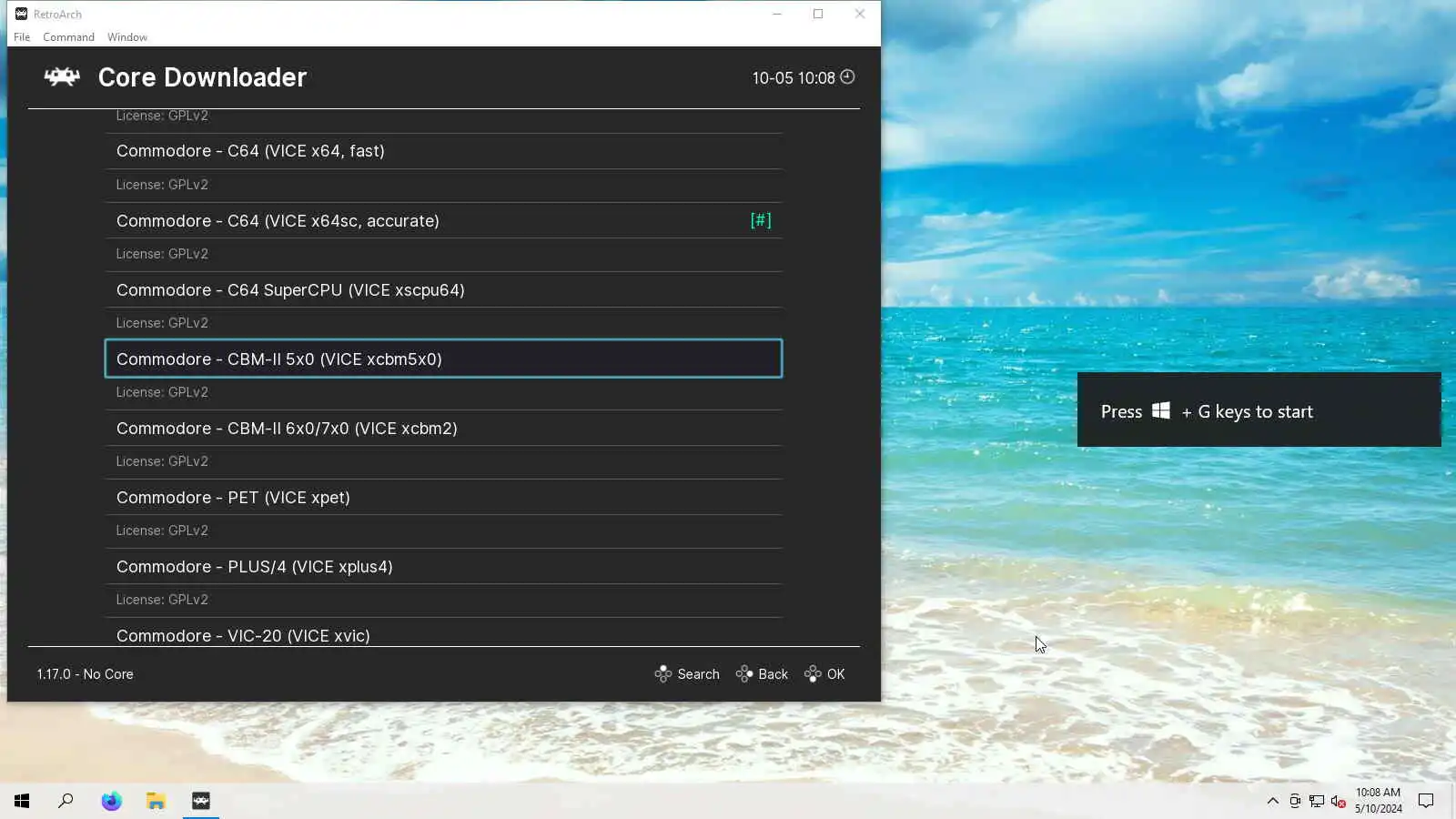The height and width of the screenshot is (819, 1456).
Task: Select Commodore - VIC-20 (VICE xvic) core
Action: 443,633
